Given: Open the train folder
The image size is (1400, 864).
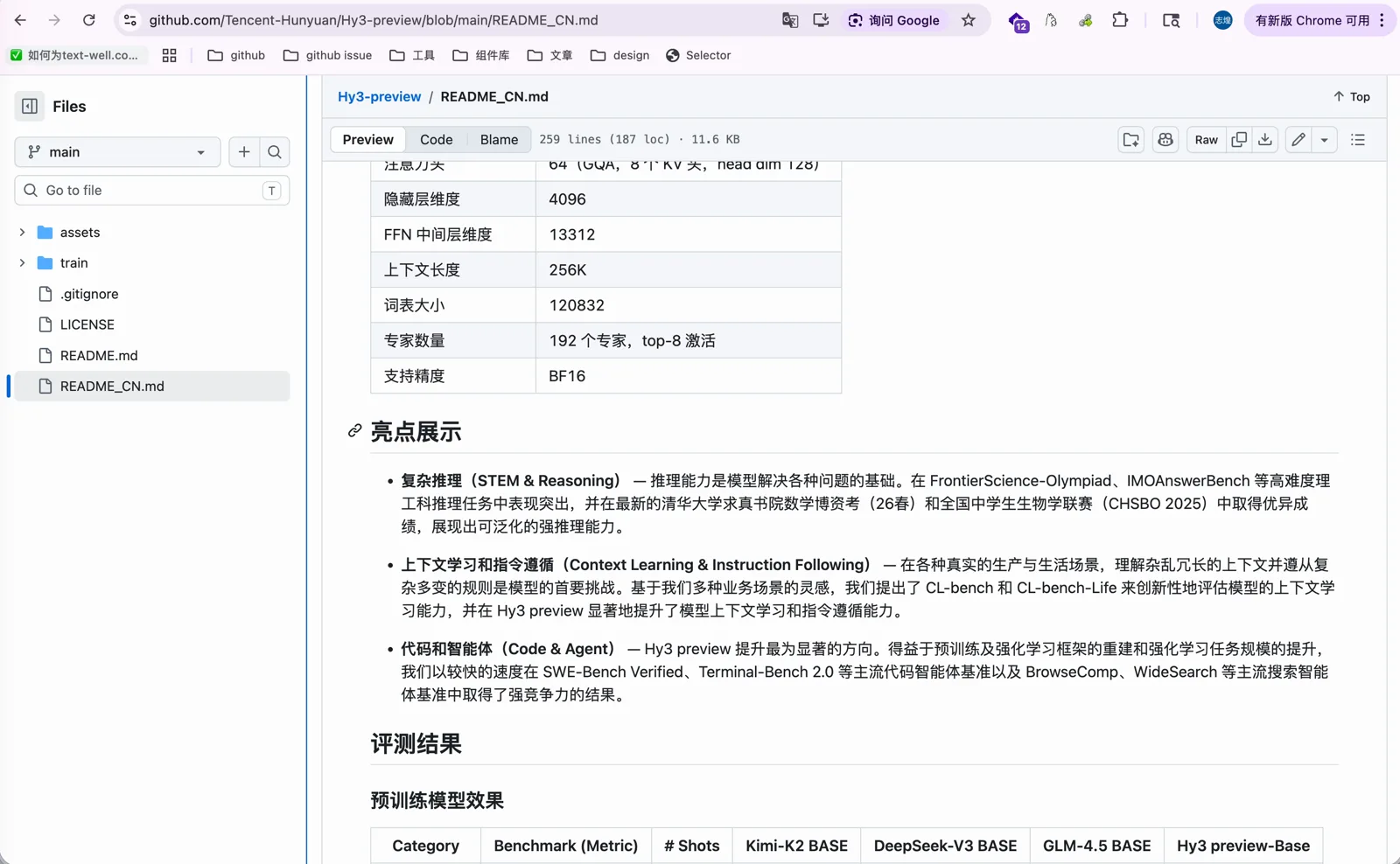Looking at the screenshot, I should point(73,263).
